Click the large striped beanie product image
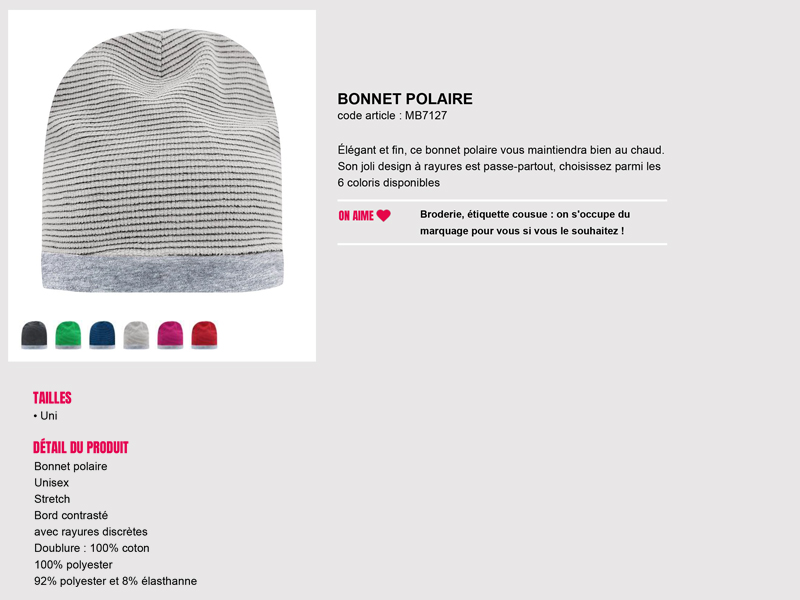800x600 pixels. [162, 161]
